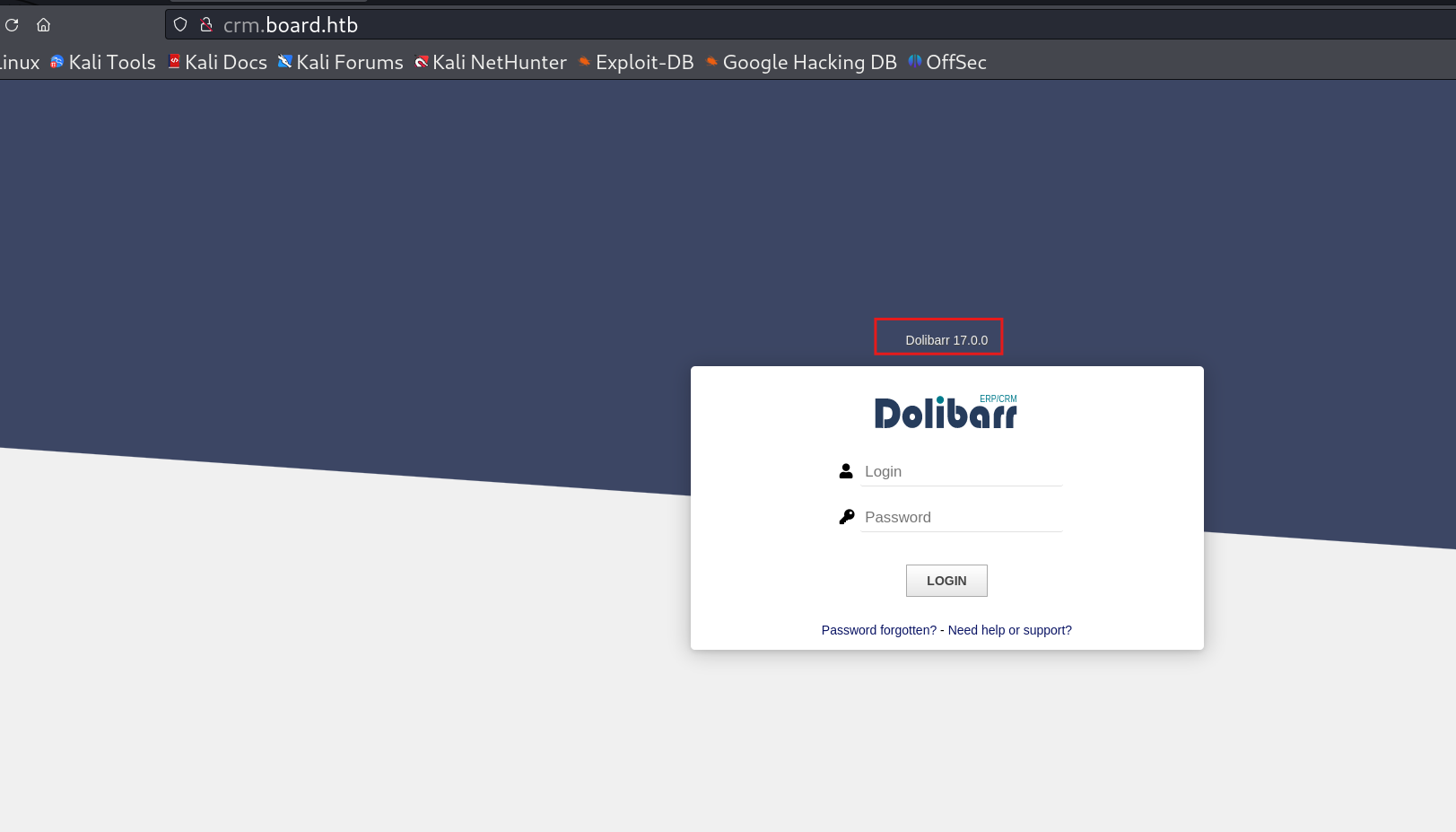The height and width of the screenshot is (832, 1456).
Task: Open the Kali Docs bookmark
Action: tap(218, 62)
